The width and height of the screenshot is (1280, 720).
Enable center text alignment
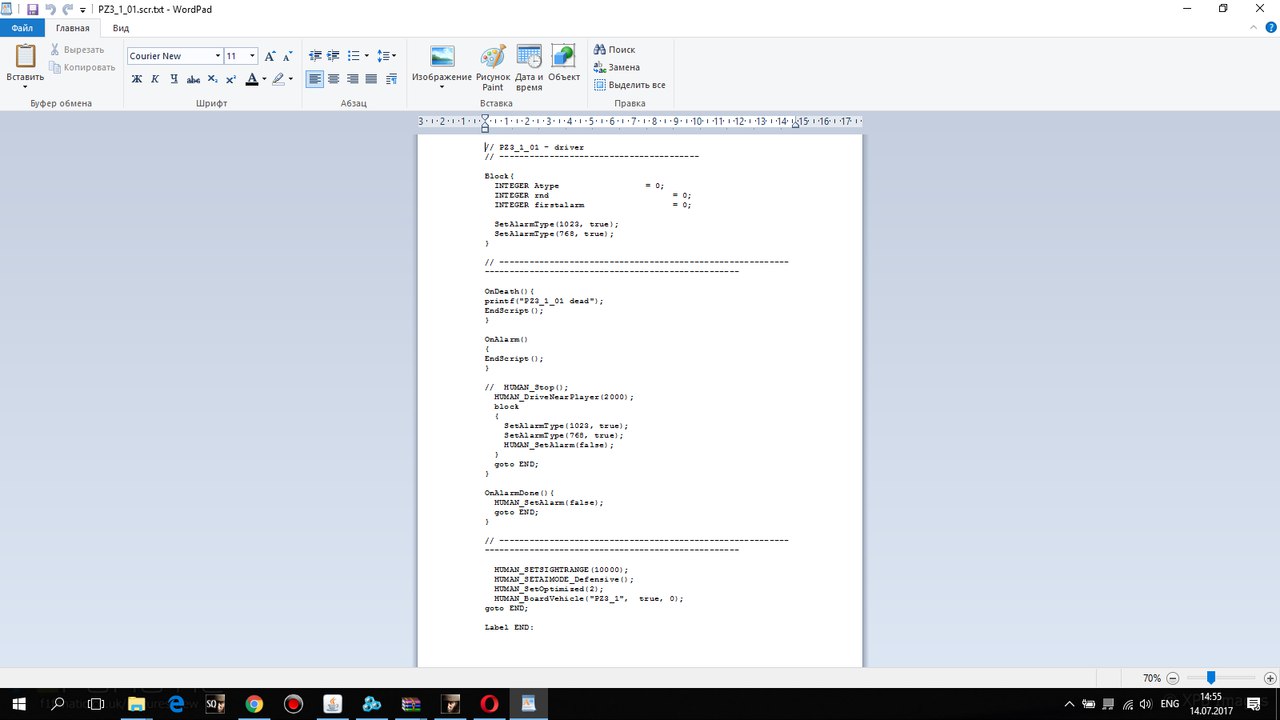point(334,79)
